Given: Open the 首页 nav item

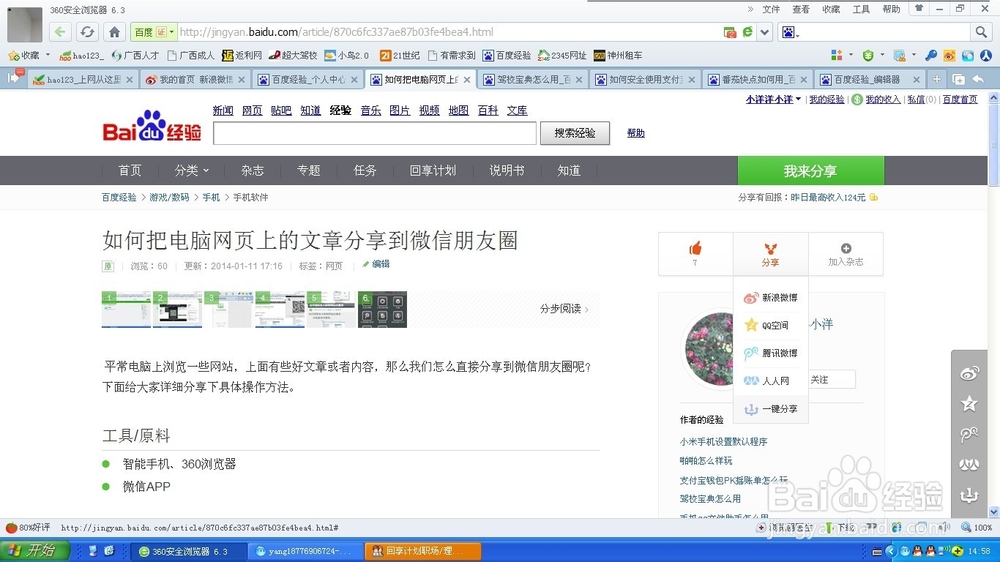Looking at the screenshot, I should pyautogui.click(x=130, y=170).
